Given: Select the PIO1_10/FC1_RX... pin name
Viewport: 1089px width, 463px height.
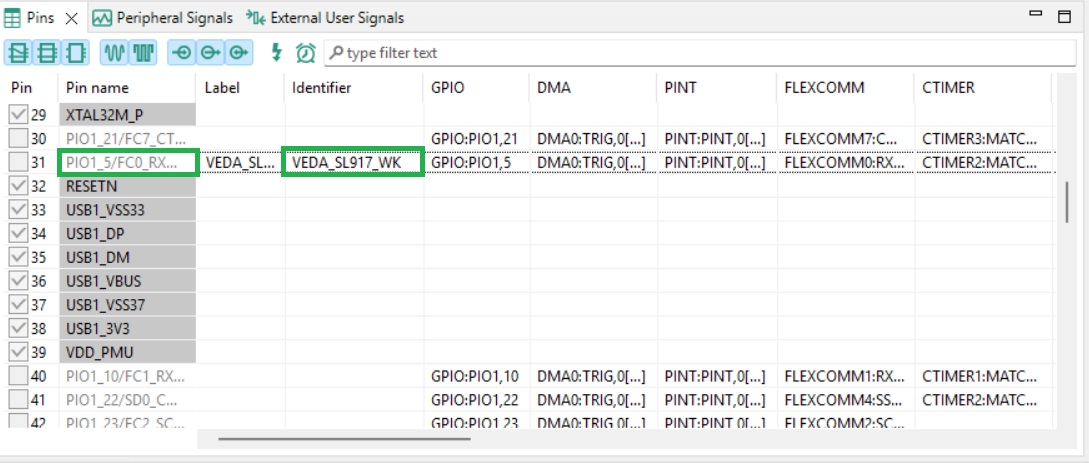Looking at the screenshot, I should (126, 376).
